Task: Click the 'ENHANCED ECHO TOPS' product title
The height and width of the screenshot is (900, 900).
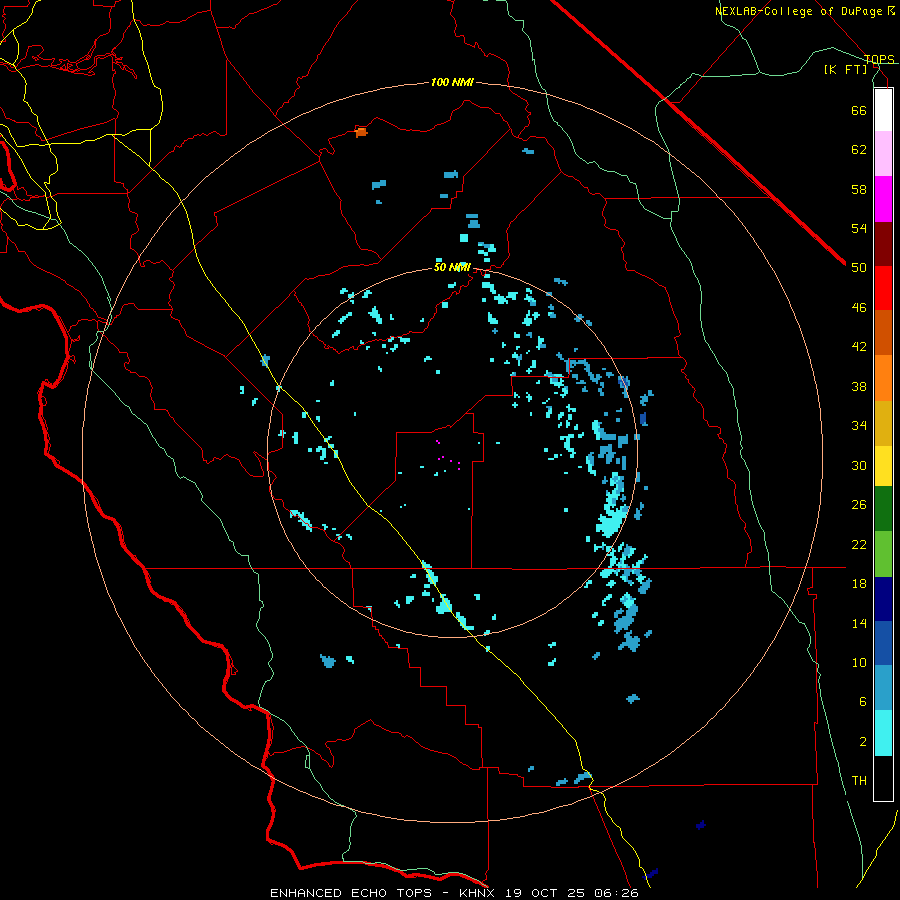Action: [x=351, y=893]
